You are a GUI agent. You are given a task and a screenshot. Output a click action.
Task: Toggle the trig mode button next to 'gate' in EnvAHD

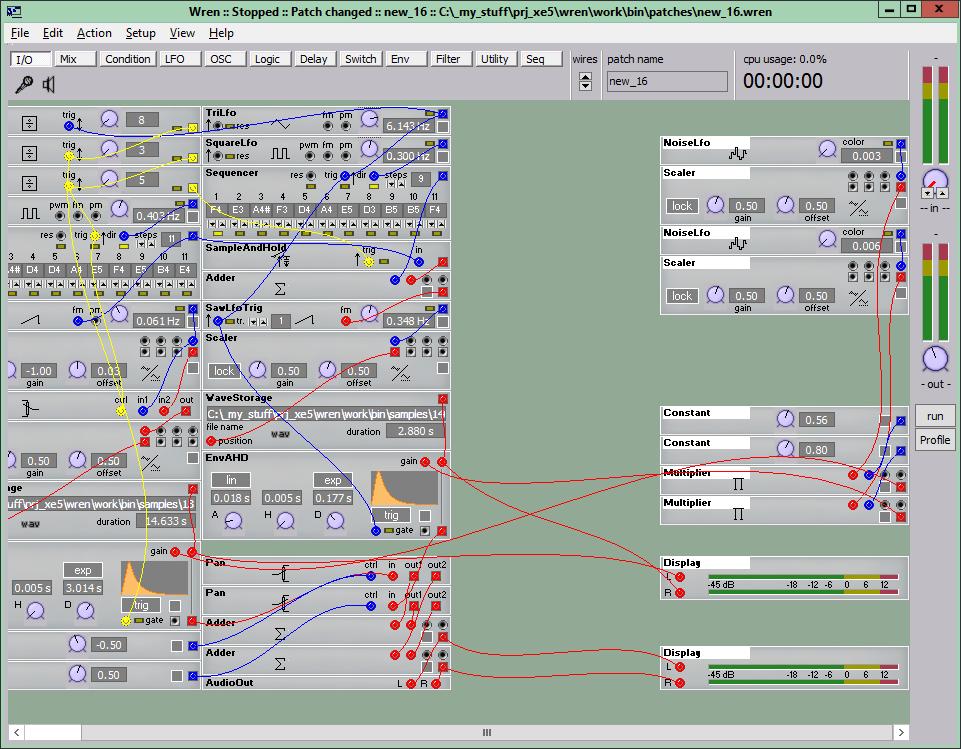[391, 515]
